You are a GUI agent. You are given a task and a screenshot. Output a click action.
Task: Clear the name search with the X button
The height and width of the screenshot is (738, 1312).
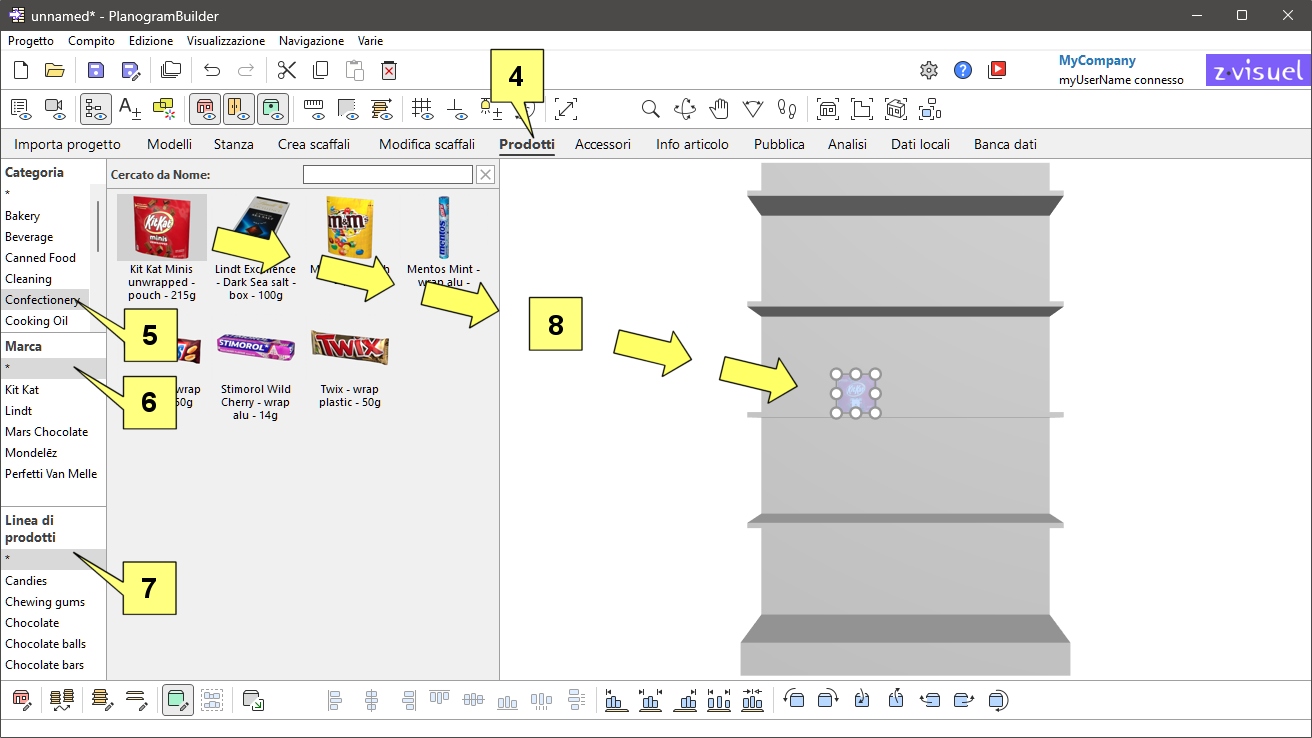click(x=485, y=175)
